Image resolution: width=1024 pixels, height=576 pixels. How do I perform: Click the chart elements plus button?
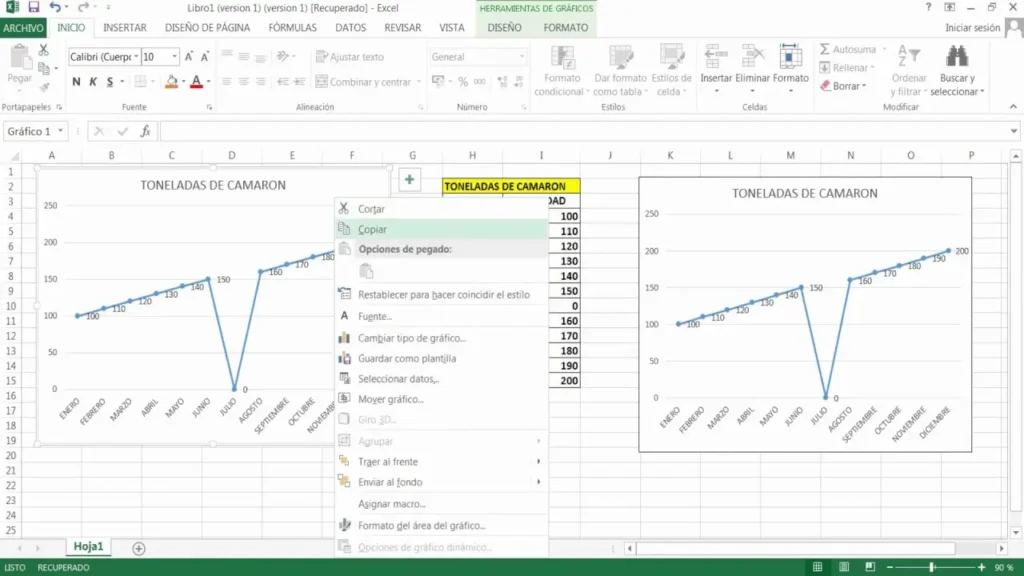410,179
